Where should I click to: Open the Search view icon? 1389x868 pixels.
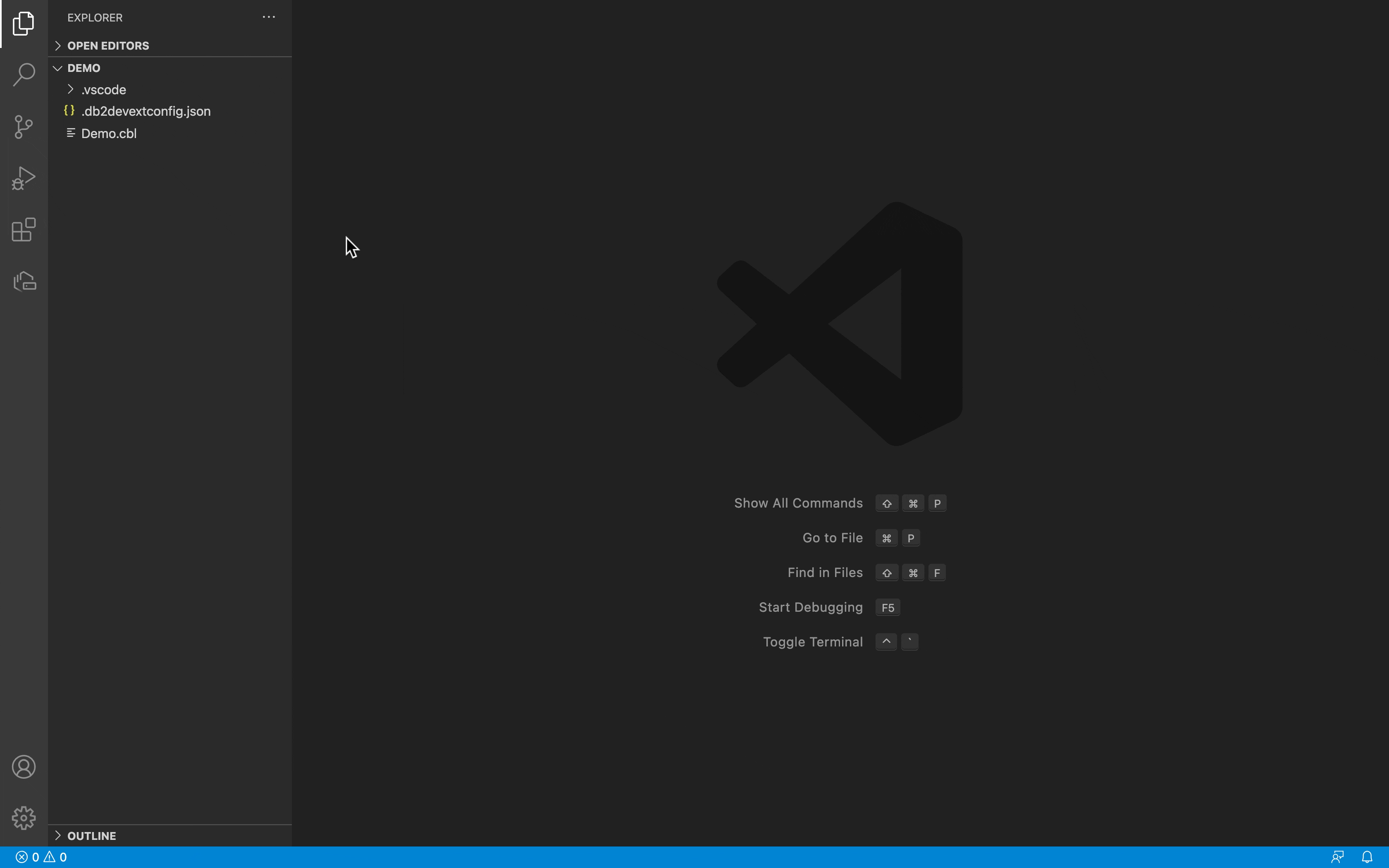click(24, 75)
